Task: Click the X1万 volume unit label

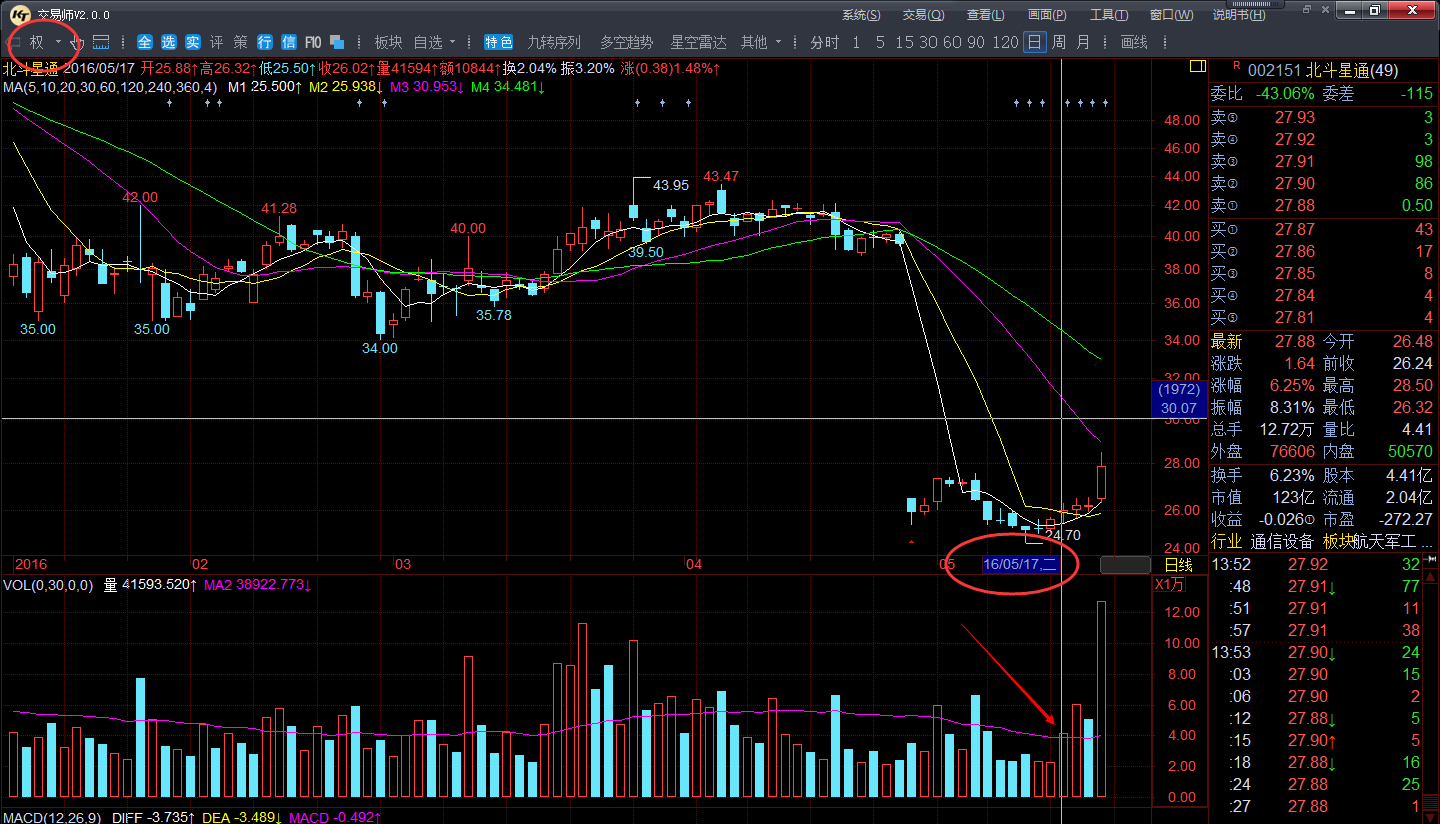Action: 1169,584
